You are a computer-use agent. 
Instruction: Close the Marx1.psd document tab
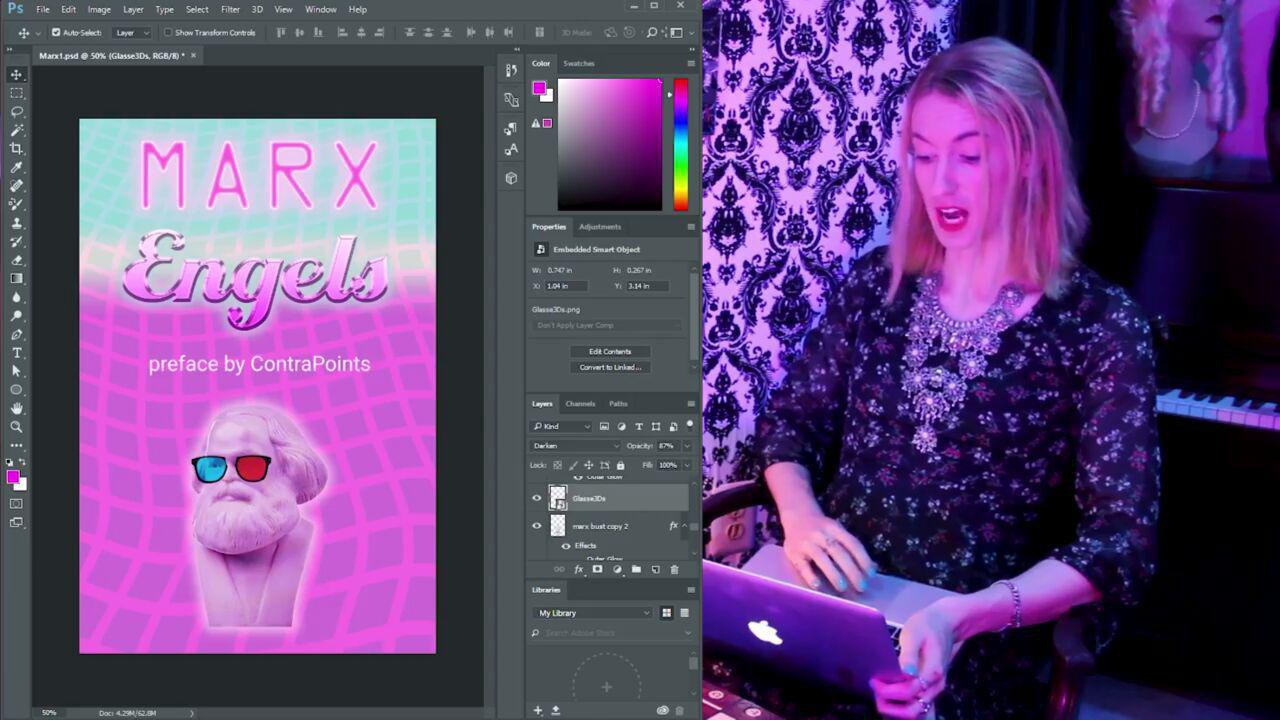pos(193,56)
